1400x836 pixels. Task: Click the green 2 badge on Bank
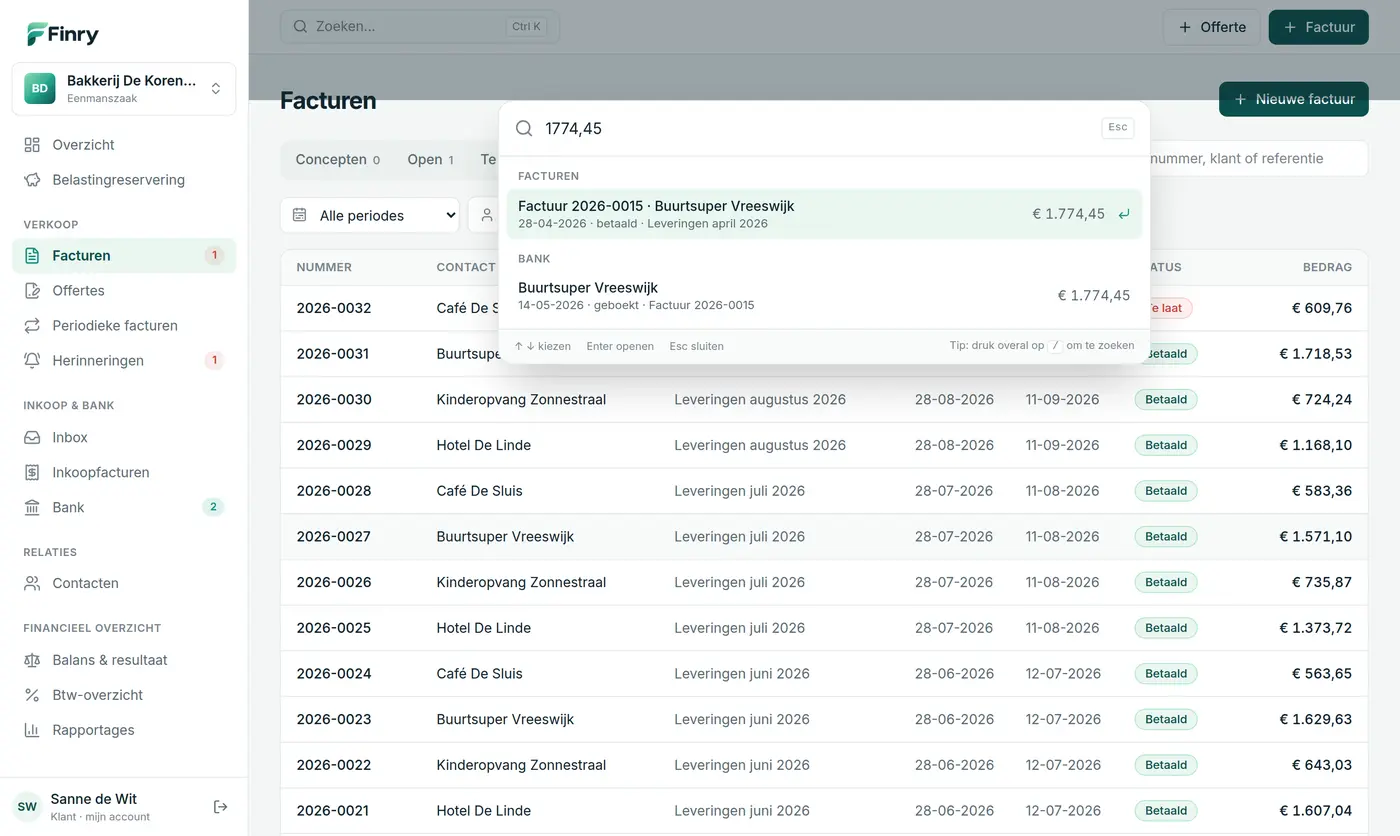tap(213, 508)
